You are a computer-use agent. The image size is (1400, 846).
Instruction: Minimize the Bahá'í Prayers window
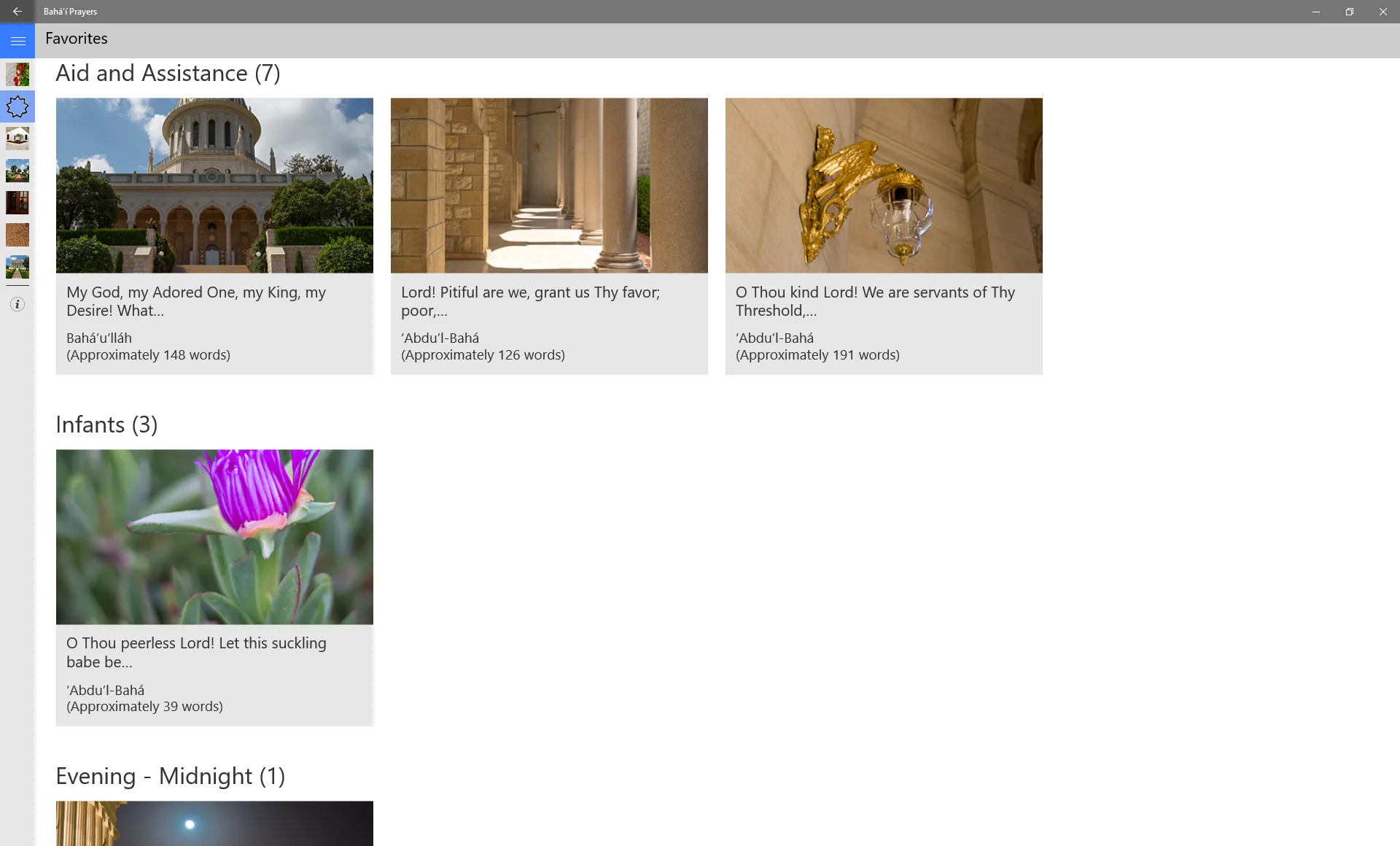(x=1316, y=12)
